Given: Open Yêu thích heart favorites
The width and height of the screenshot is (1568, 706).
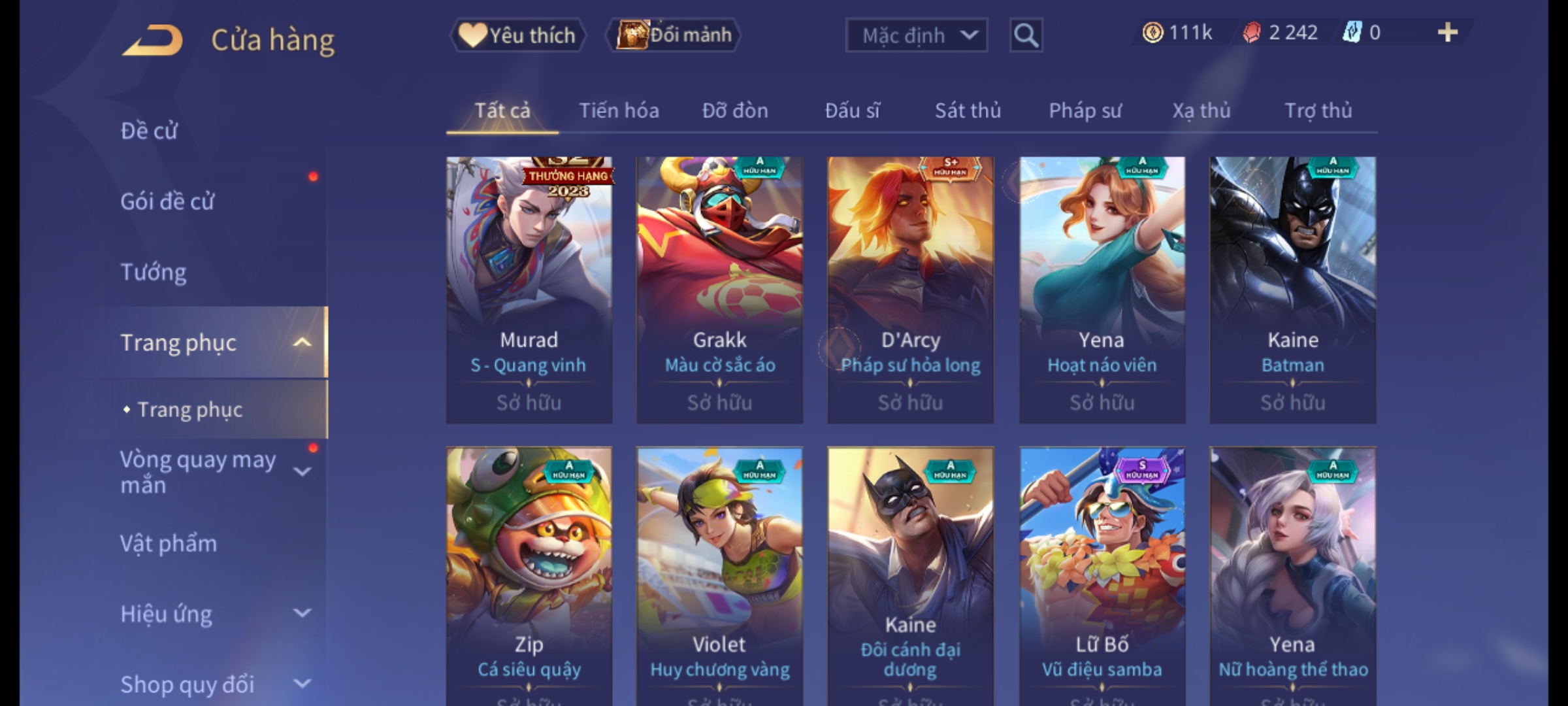Looking at the screenshot, I should [x=517, y=35].
